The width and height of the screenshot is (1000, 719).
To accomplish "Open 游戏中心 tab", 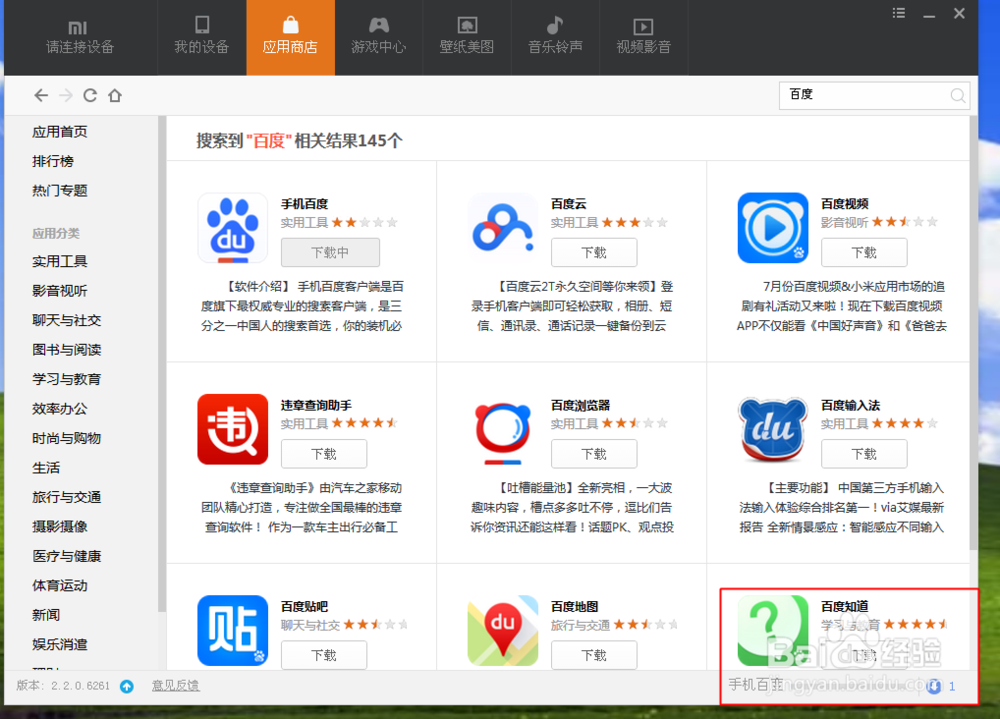I will 379,38.
